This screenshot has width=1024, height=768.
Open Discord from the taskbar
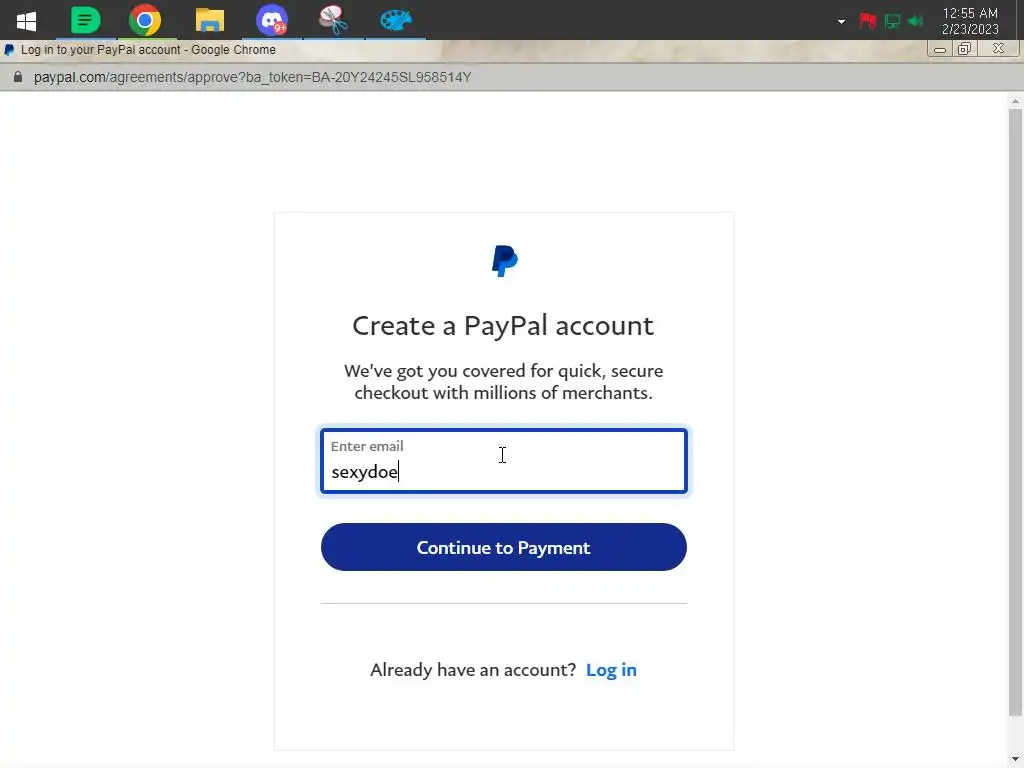pos(272,20)
